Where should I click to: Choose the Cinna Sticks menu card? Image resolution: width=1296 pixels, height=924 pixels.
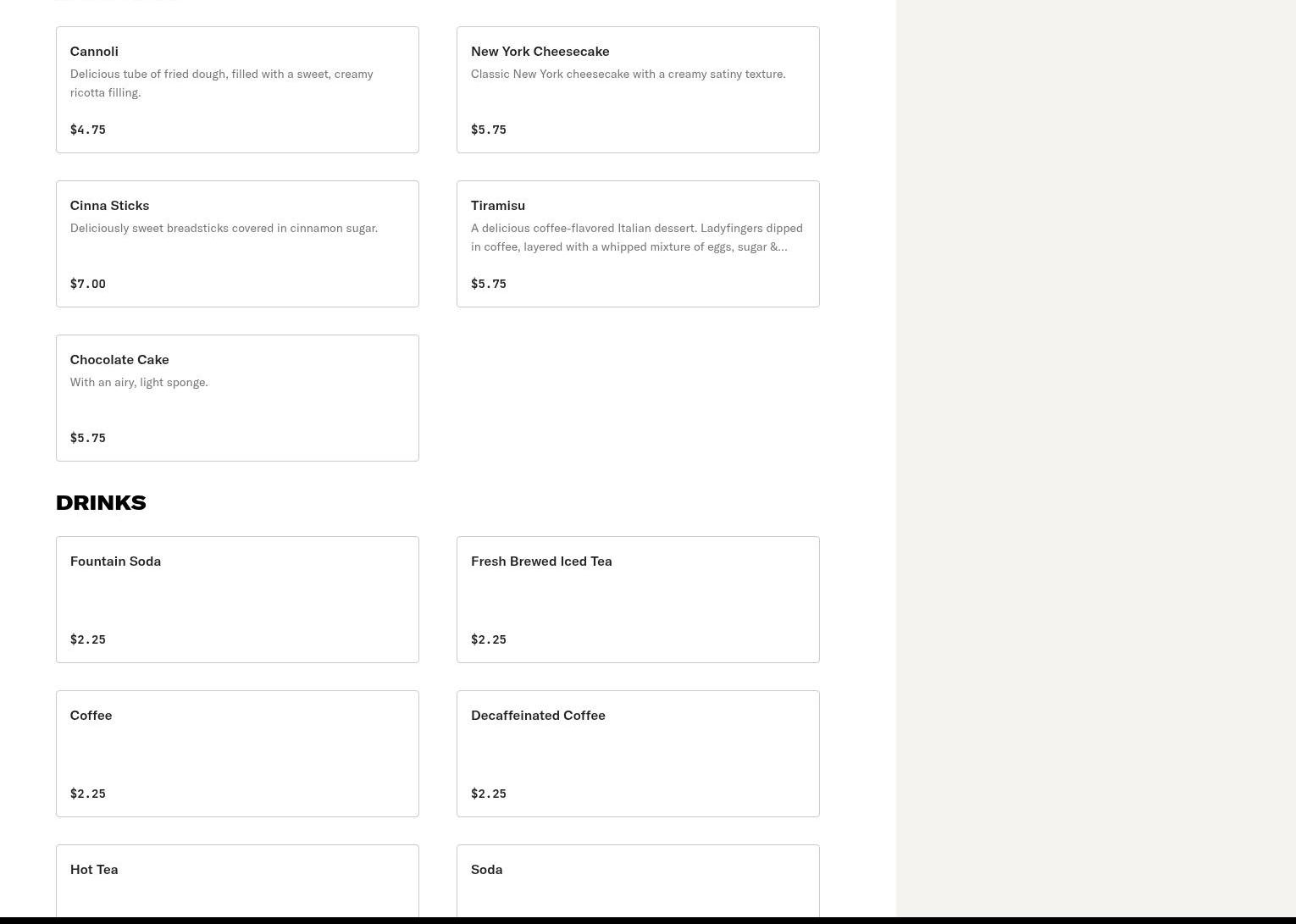coord(237,244)
